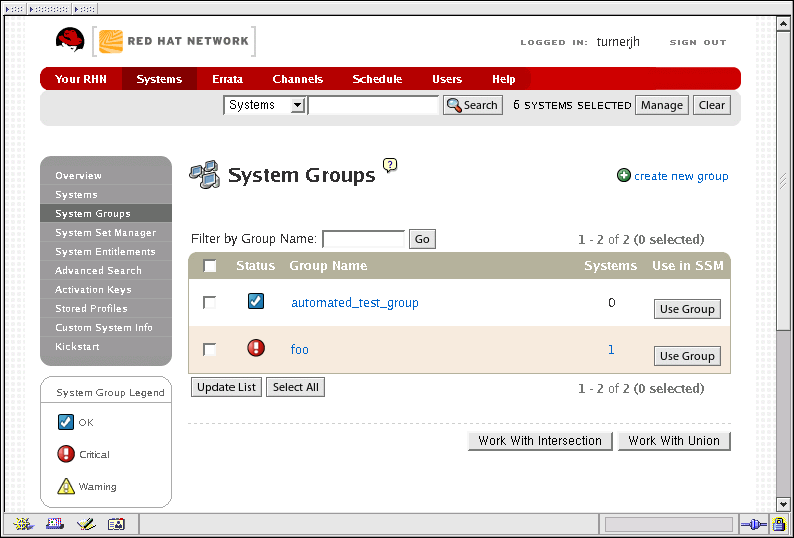Image resolution: width=794 pixels, height=538 pixels.
Task: Open Activation Keys in sidebar
Action: click(106, 289)
